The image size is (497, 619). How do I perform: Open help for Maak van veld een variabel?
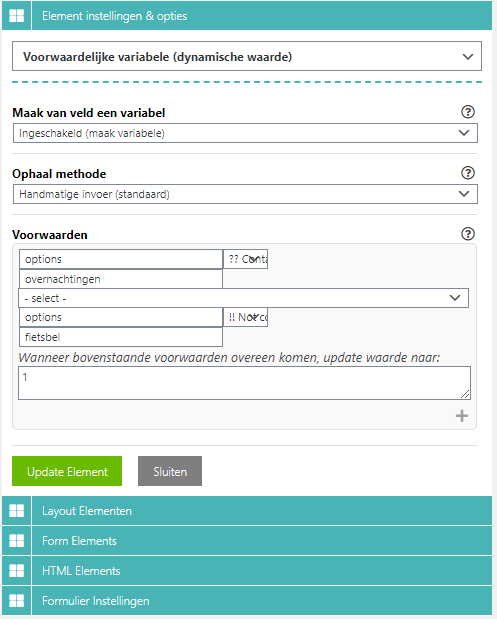[468, 112]
